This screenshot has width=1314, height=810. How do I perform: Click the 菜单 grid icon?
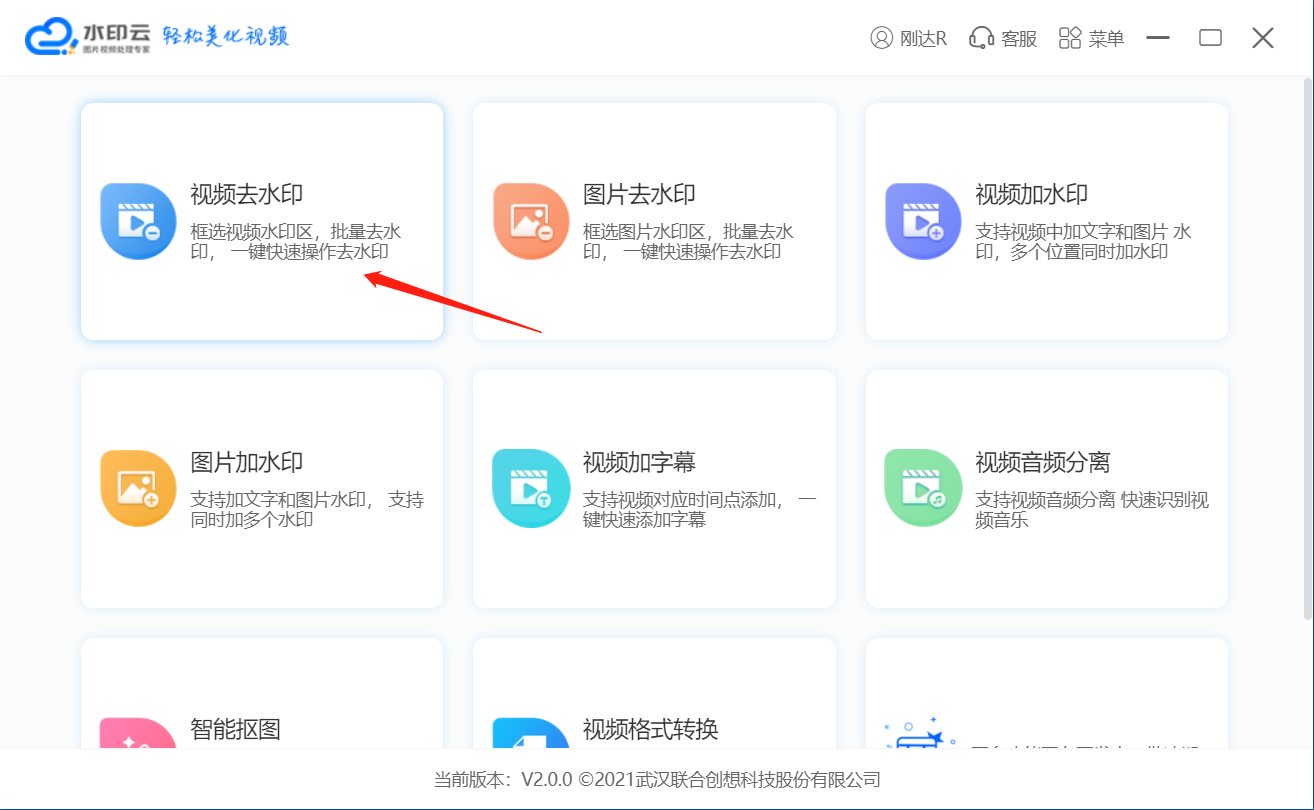(x=1070, y=38)
